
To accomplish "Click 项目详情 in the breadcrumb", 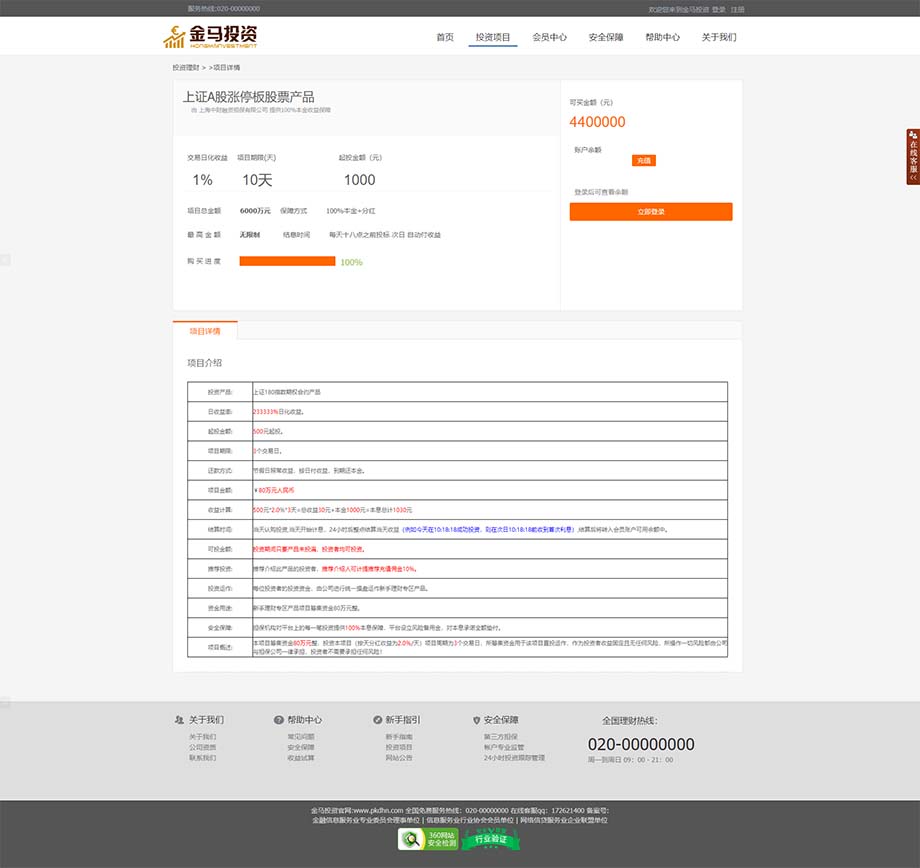I will coord(226,67).
